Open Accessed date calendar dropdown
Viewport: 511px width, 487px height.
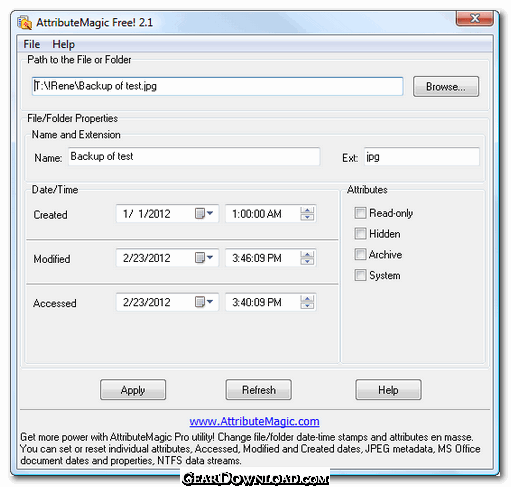point(204,302)
